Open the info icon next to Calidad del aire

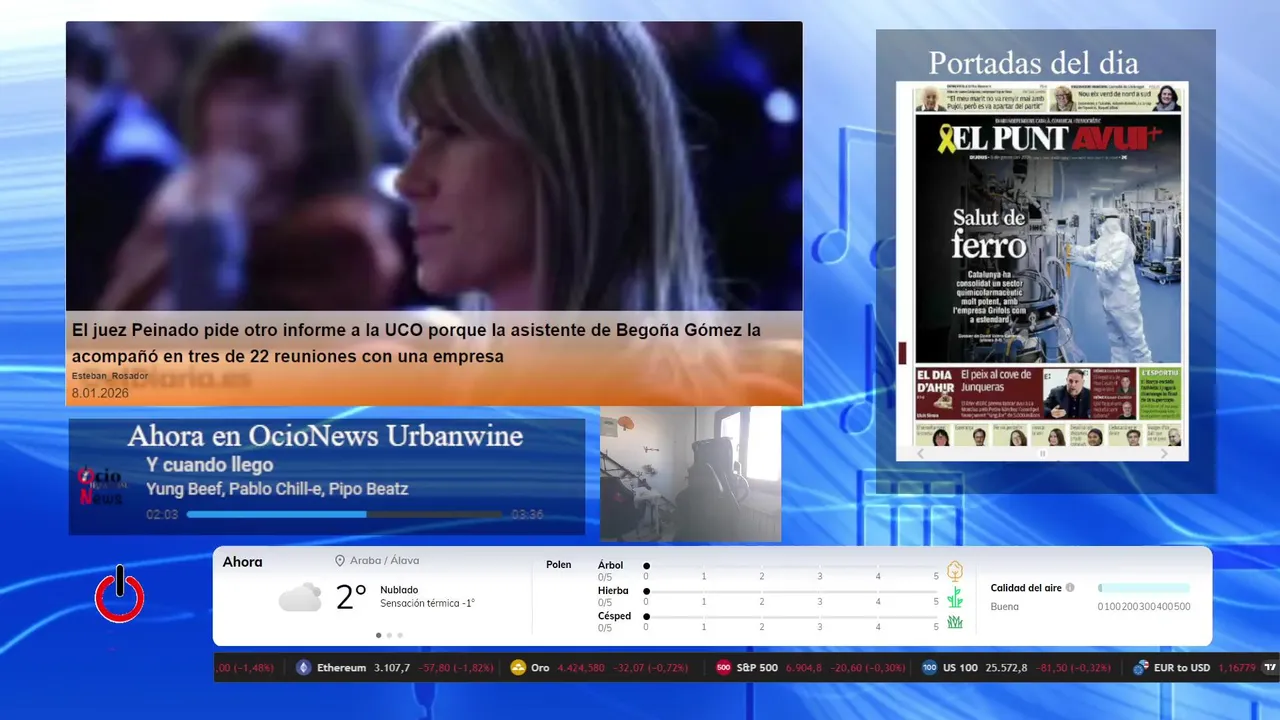[x=1070, y=588]
